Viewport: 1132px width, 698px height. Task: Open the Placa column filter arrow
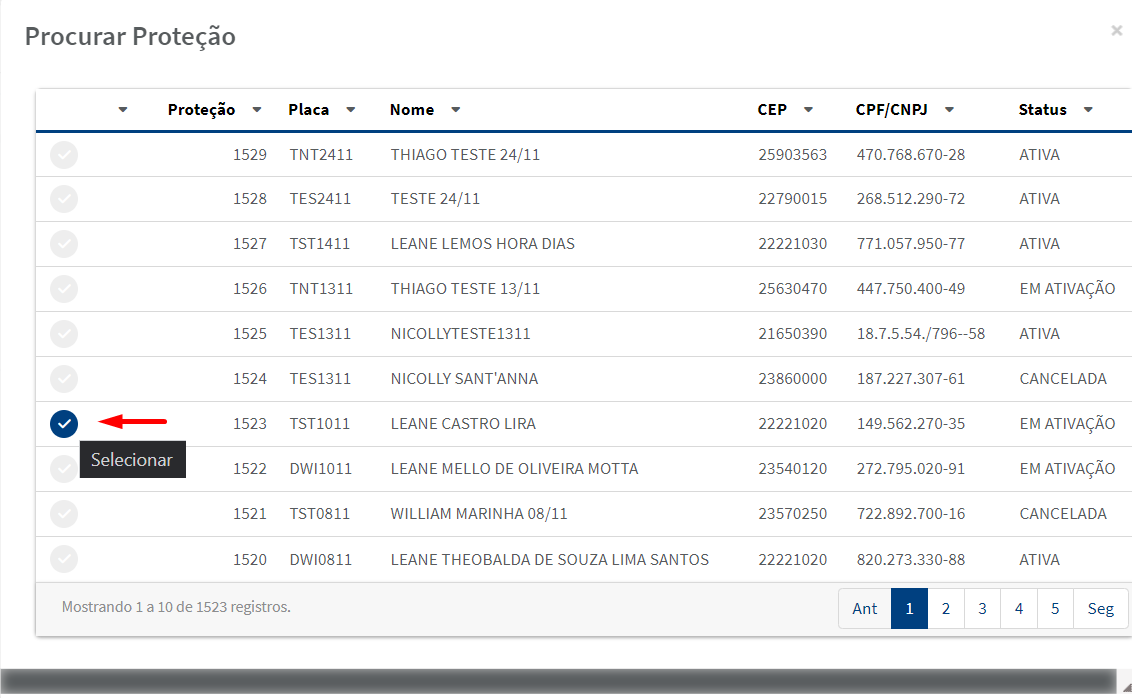(x=351, y=110)
